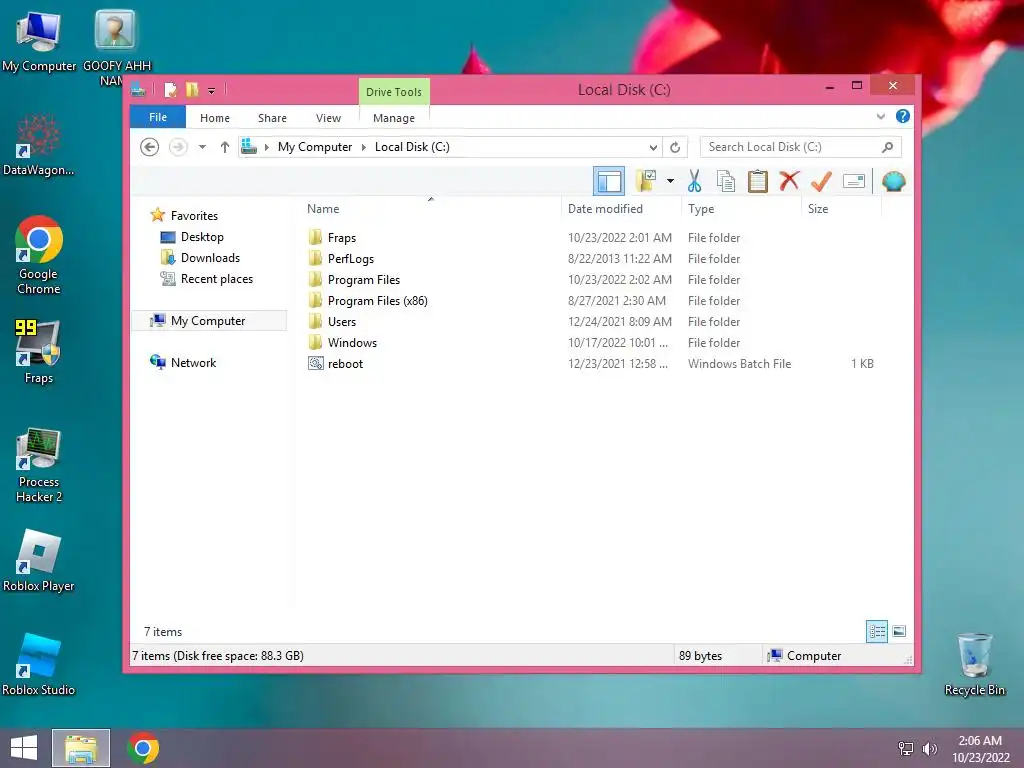Switch to the Manage ribbon tab
This screenshot has height=768, width=1024.
pyautogui.click(x=394, y=118)
